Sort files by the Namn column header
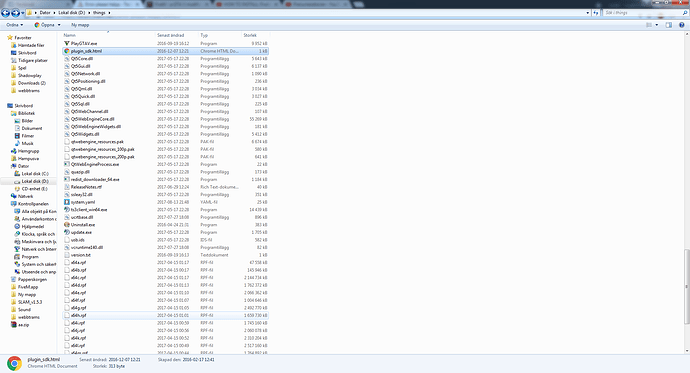 coord(70,35)
